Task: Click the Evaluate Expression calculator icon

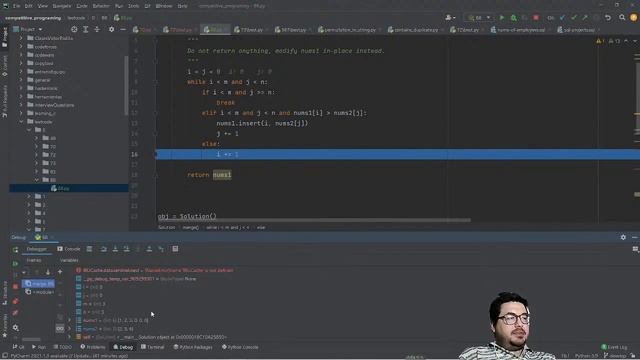Action: point(175,249)
